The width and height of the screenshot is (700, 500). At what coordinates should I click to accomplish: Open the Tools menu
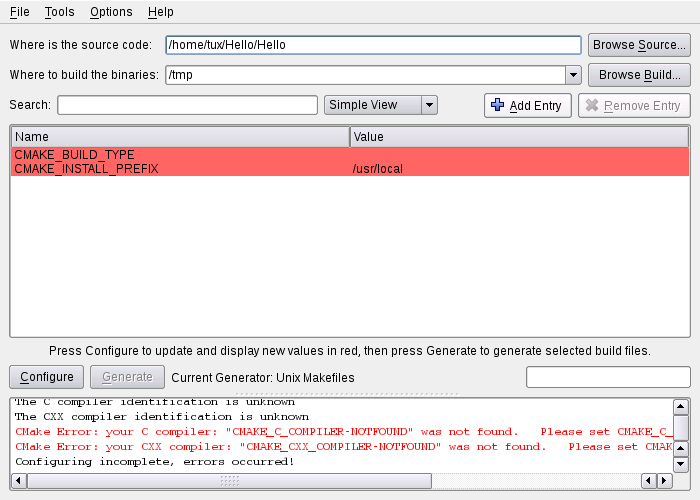59,12
